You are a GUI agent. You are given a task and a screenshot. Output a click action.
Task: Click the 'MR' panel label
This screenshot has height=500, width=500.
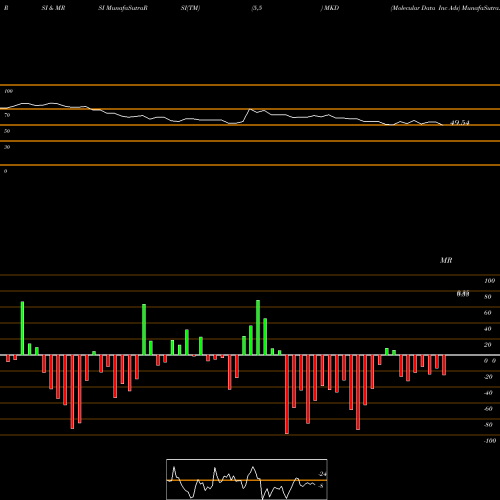pos(446,260)
